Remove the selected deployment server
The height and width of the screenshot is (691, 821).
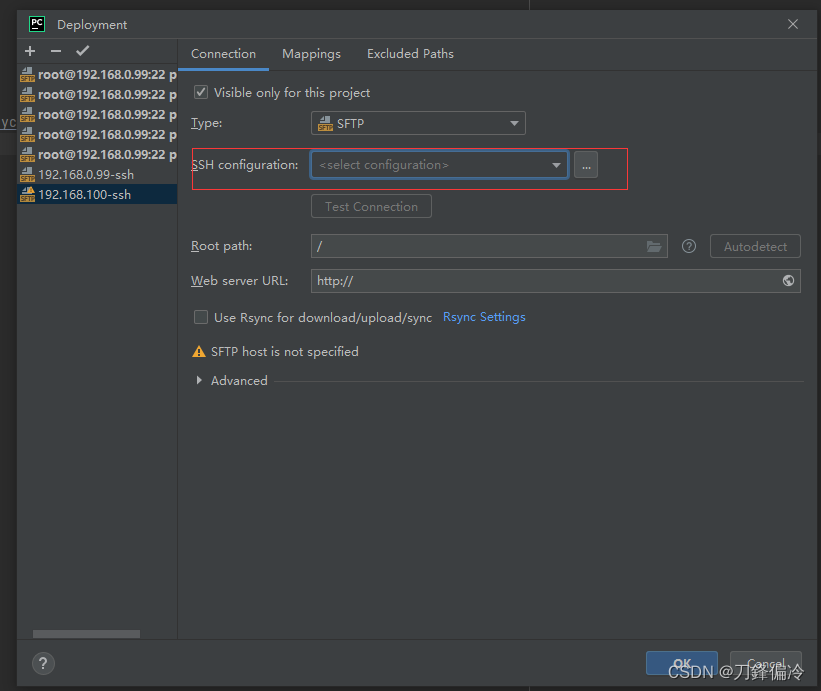coord(56,50)
